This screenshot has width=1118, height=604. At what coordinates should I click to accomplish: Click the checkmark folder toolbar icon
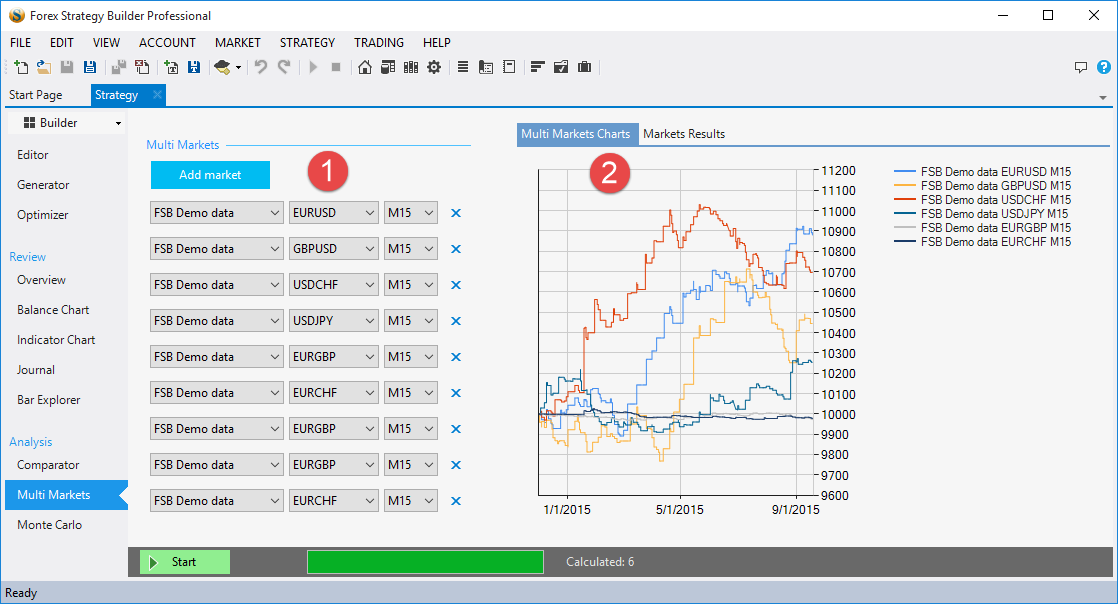click(561, 67)
